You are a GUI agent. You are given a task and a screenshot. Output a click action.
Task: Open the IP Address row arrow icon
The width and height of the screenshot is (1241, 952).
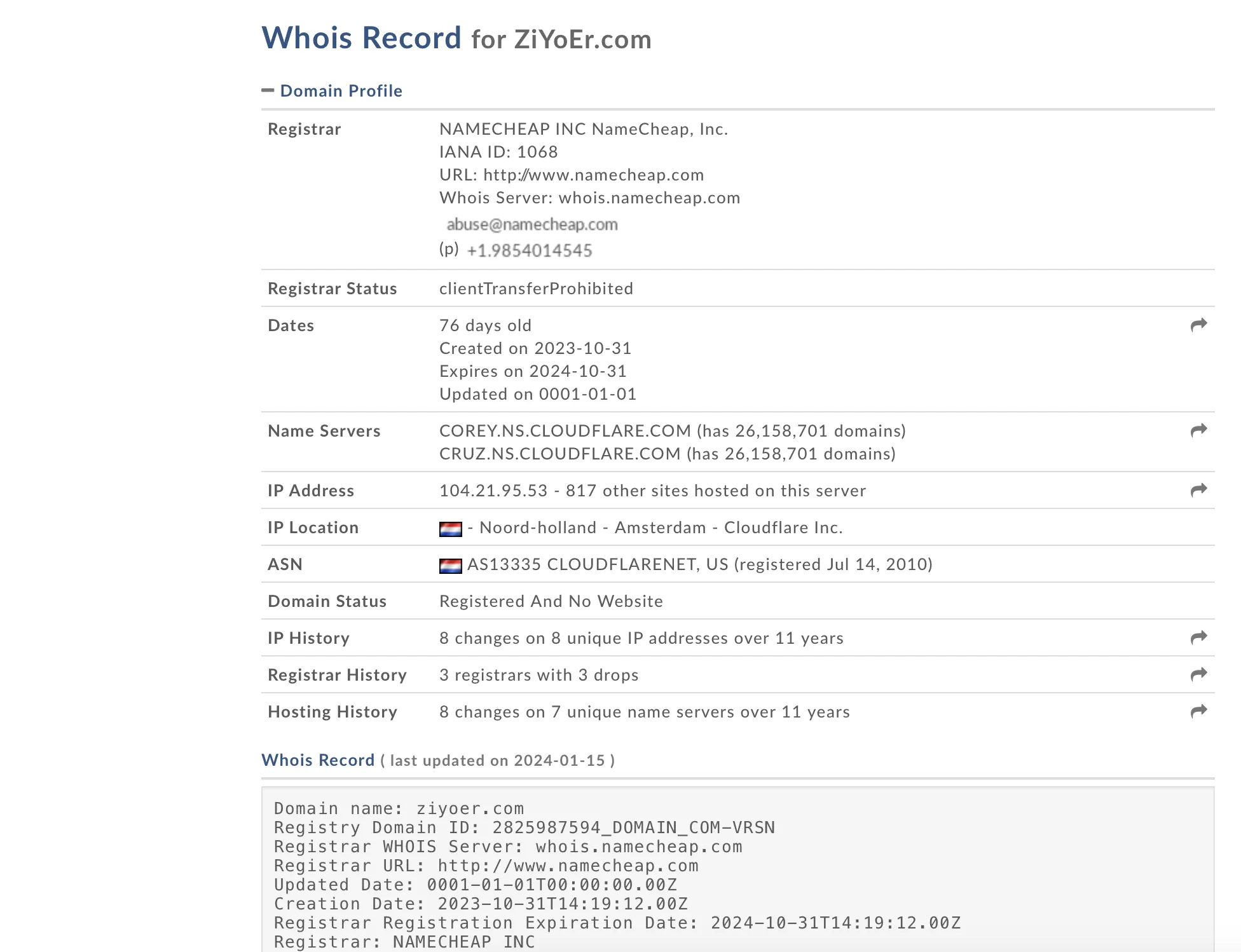1198,491
